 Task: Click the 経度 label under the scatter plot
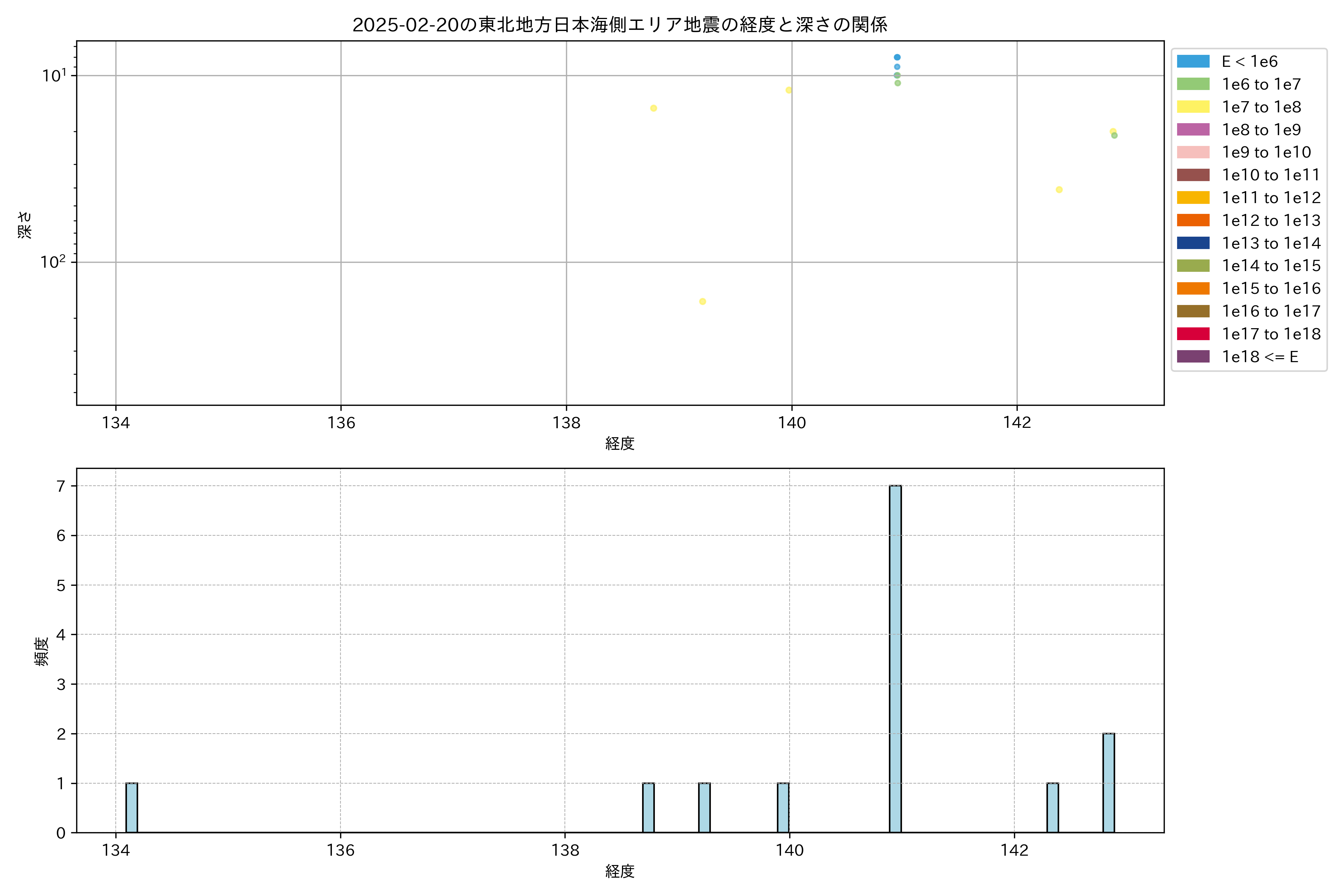pos(619,444)
